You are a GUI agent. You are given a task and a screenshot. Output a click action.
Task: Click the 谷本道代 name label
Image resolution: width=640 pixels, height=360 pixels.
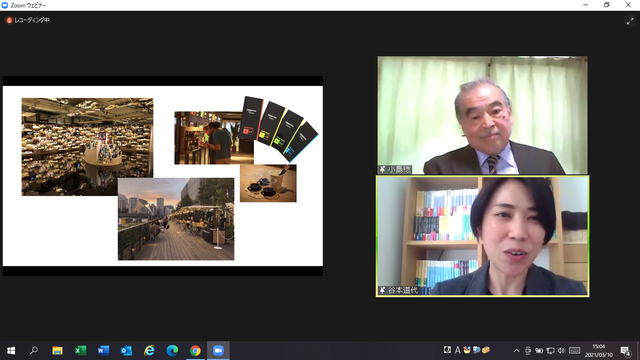(402, 290)
